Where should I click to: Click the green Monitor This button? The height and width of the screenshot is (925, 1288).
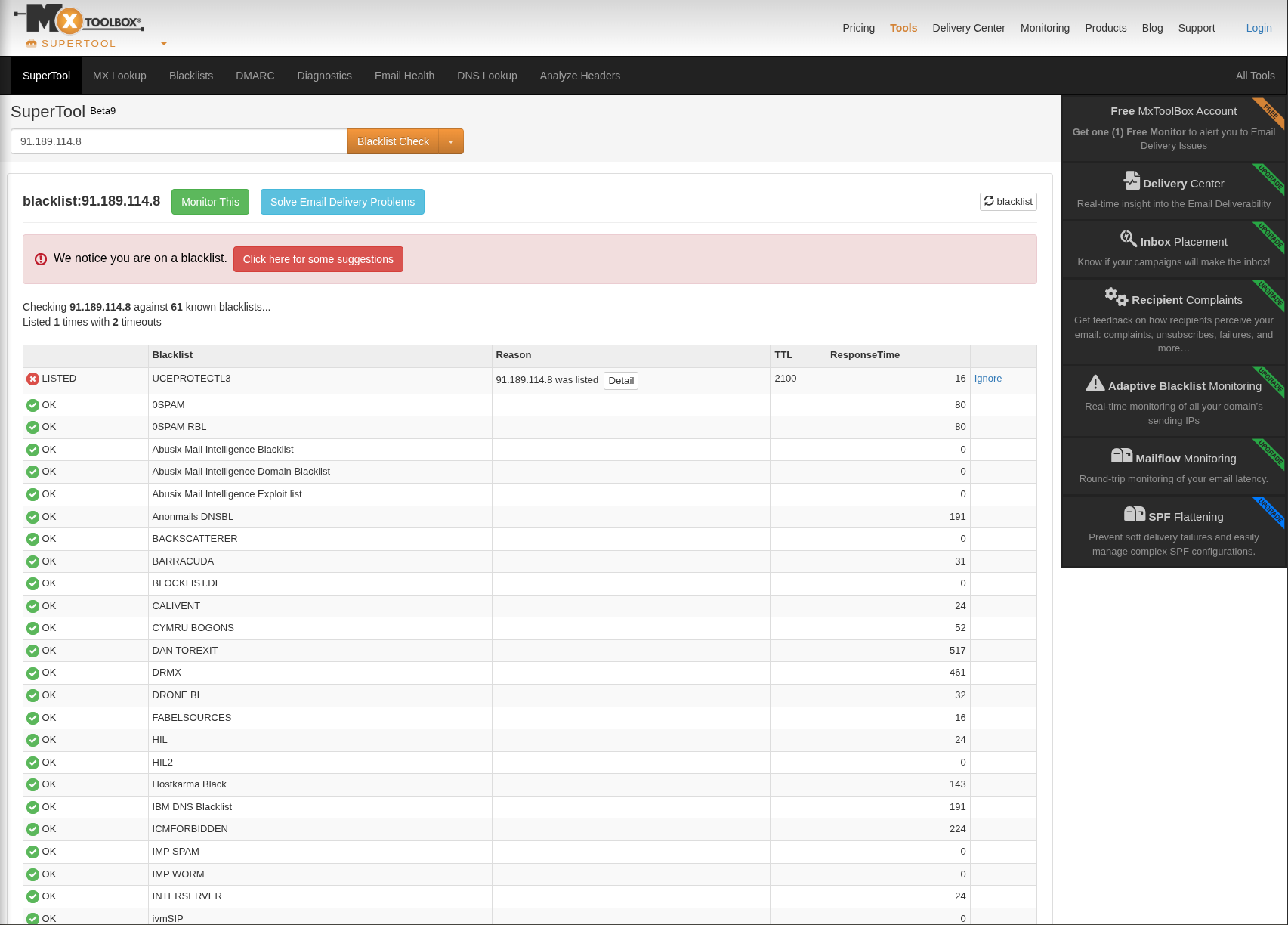(x=210, y=202)
